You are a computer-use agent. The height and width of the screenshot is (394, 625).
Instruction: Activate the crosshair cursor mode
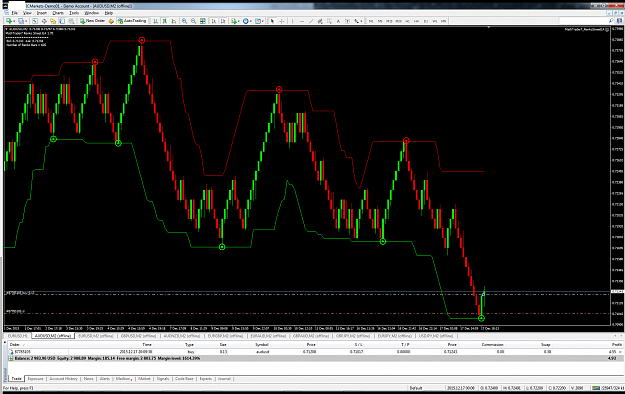281,21
